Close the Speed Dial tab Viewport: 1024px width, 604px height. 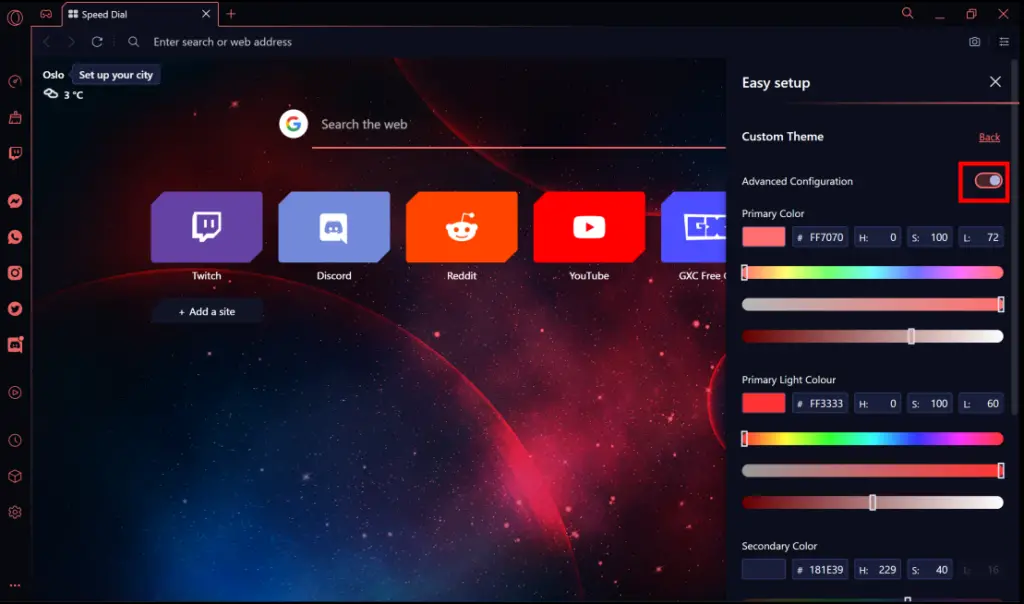(x=206, y=14)
